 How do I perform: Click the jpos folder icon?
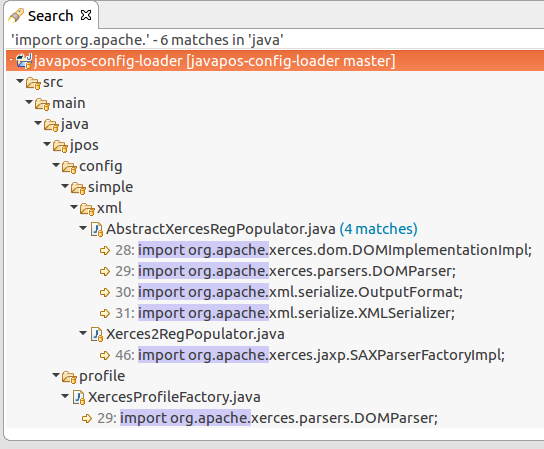tap(60, 146)
